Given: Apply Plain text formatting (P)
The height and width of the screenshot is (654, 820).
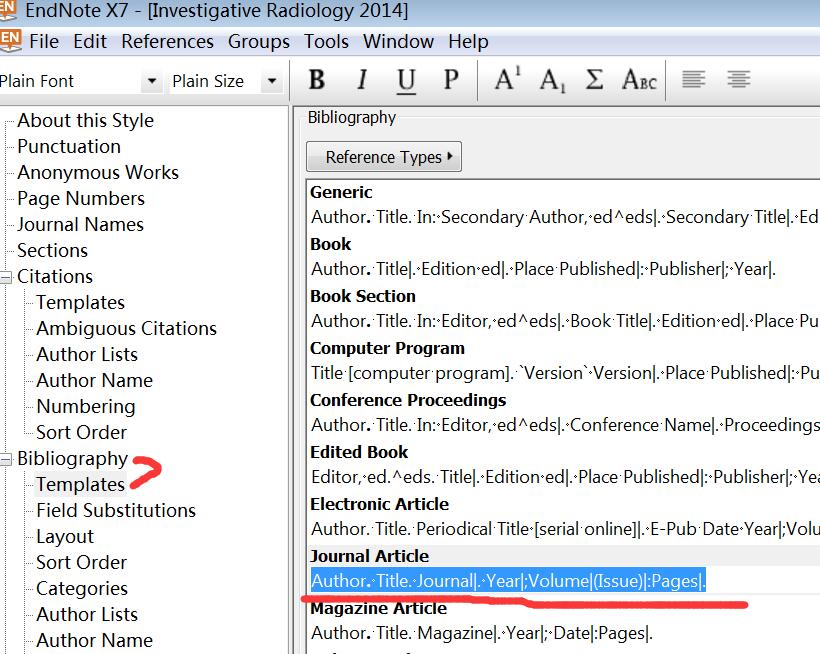Looking at the screenshot, I should (451, 80).
